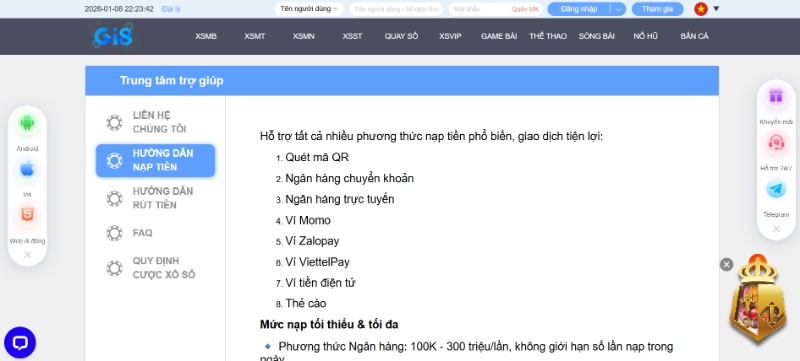Click the Thẻ cào list item

click(306, 304)
